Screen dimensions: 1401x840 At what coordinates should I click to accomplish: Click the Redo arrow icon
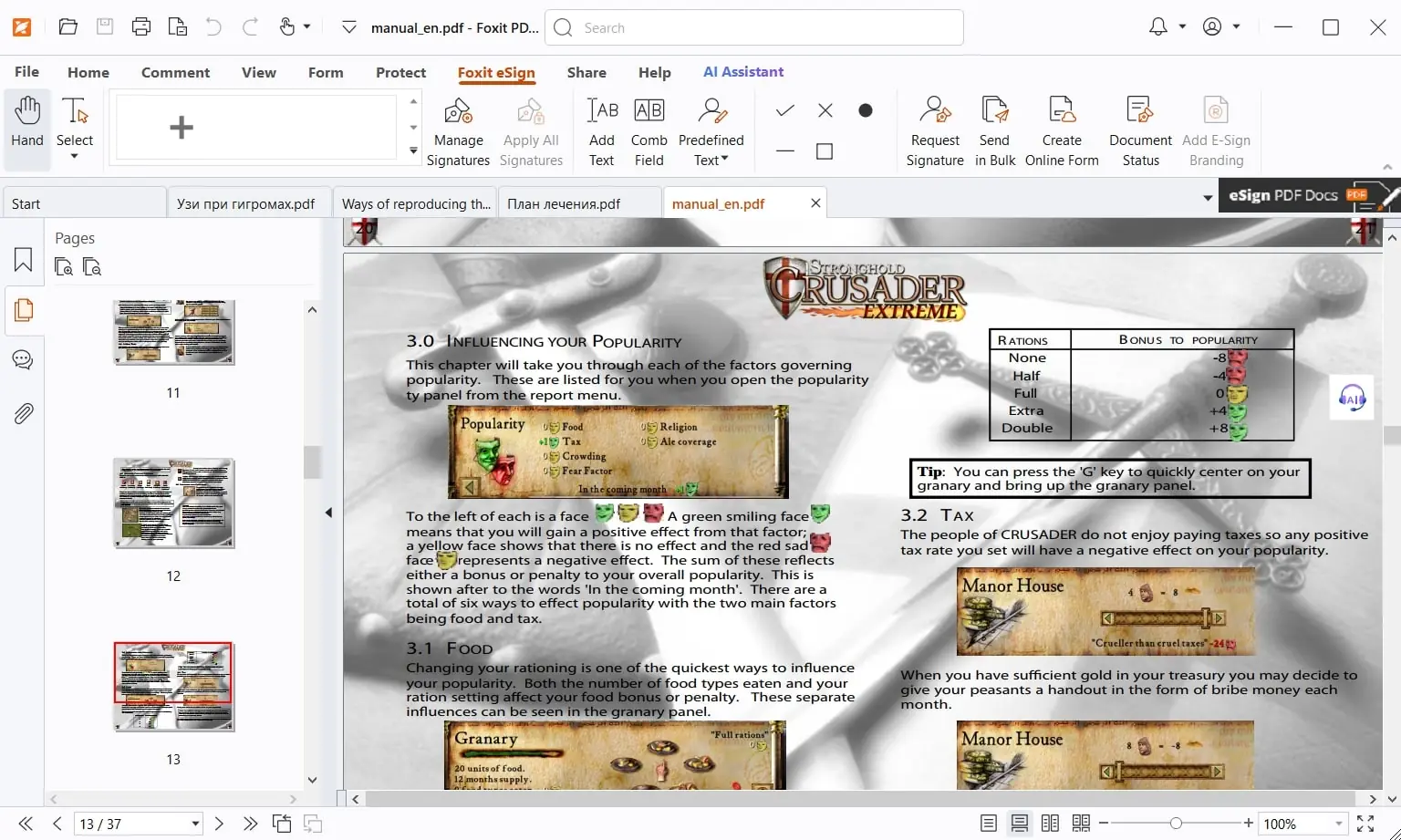point(250,27)
